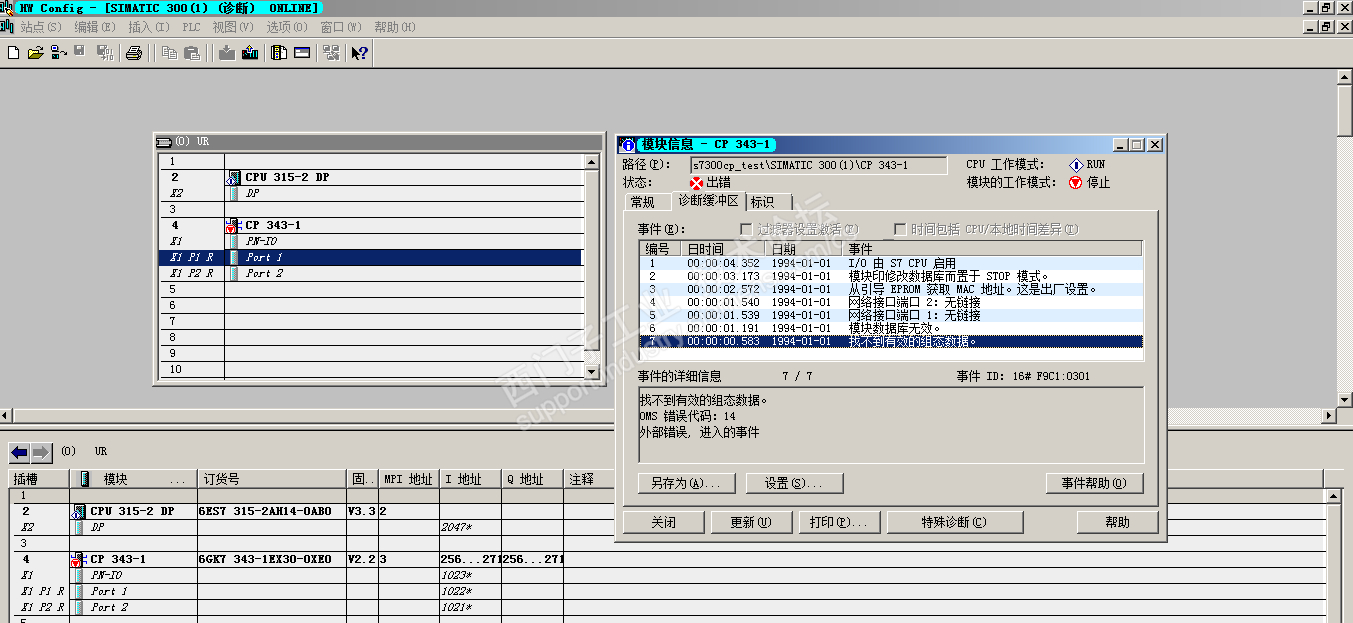Open the PLC menu
This screenshot has width=1353, height=623.
tap(192, 27)
